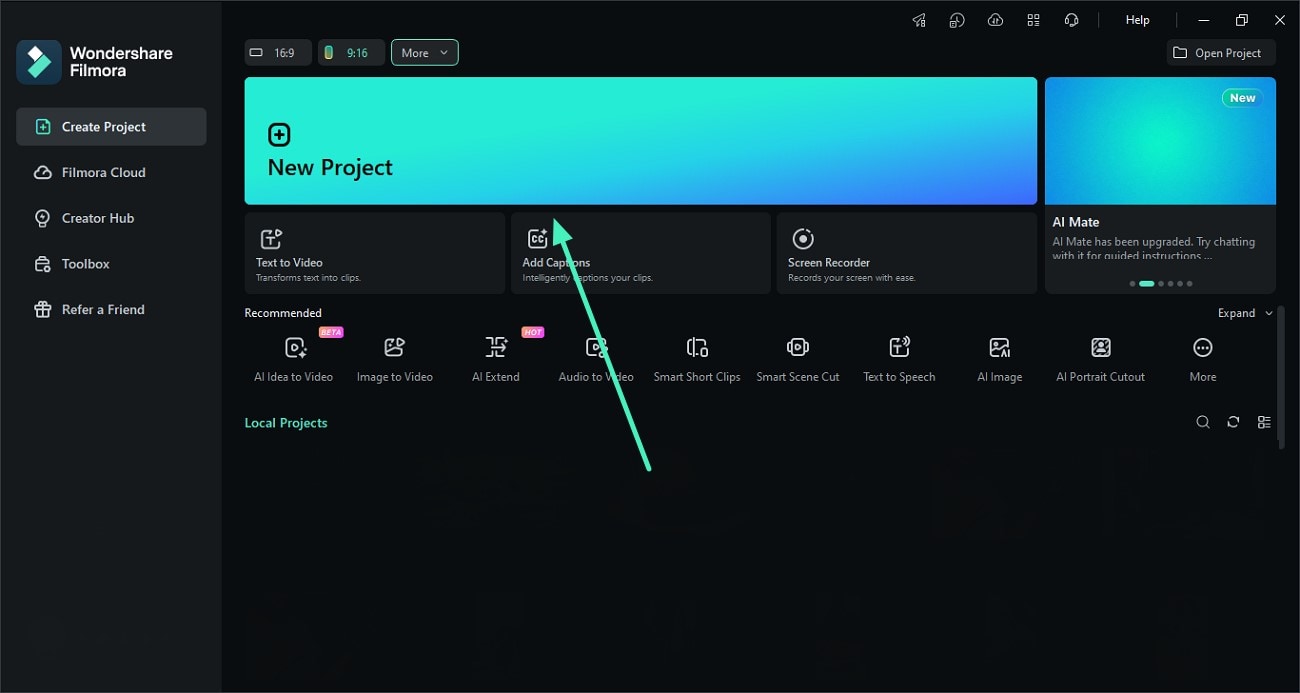The image size is (1300, 693).
Task: Open the Text to Speech tool
Action: (x=899, y=358)
